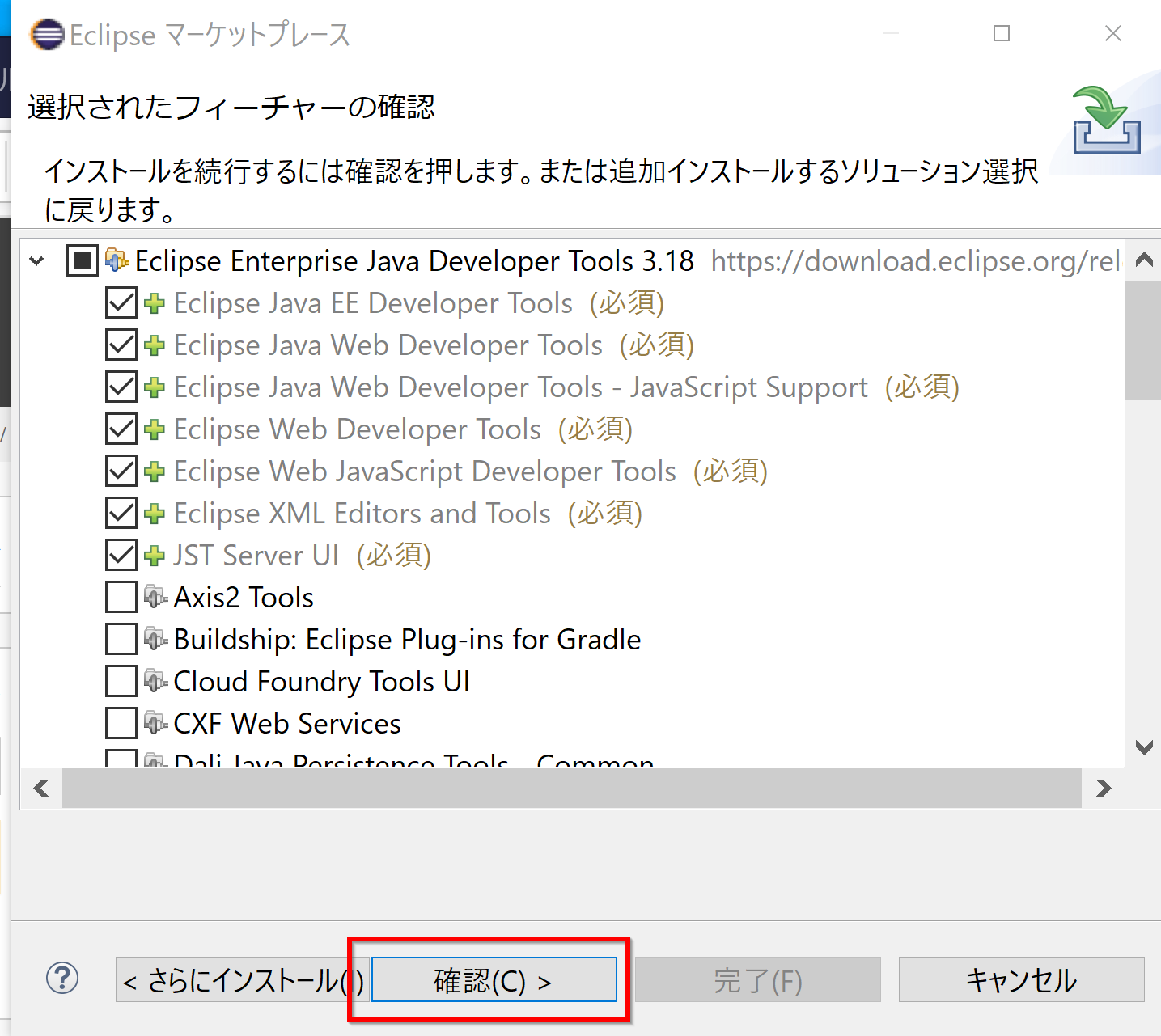Click the Cloud Foundry Tools UI feature icon
The height and width of the screenshot is (1036, 1161).
(155, 681)
